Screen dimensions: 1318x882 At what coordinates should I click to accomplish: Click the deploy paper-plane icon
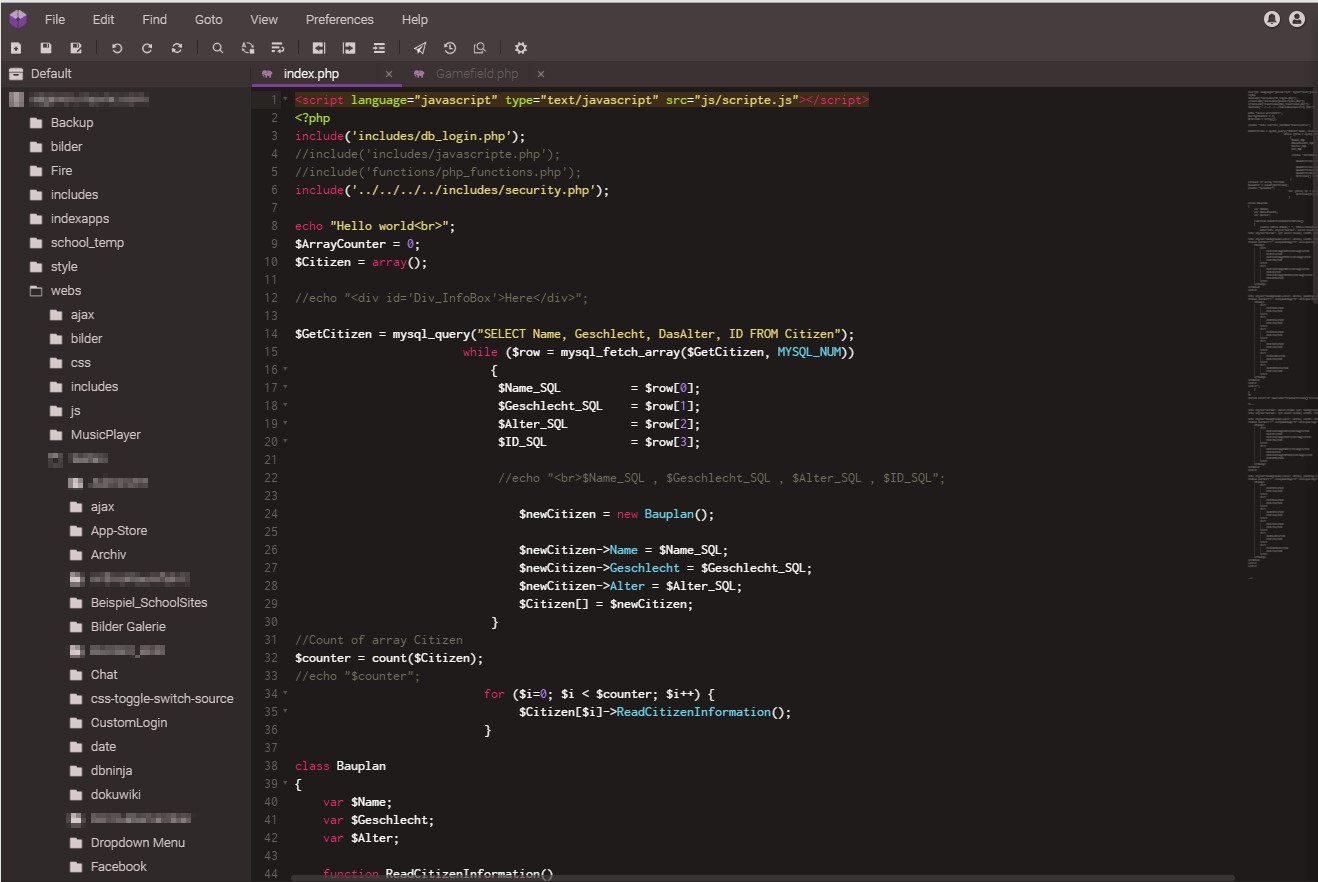point(419,47)
